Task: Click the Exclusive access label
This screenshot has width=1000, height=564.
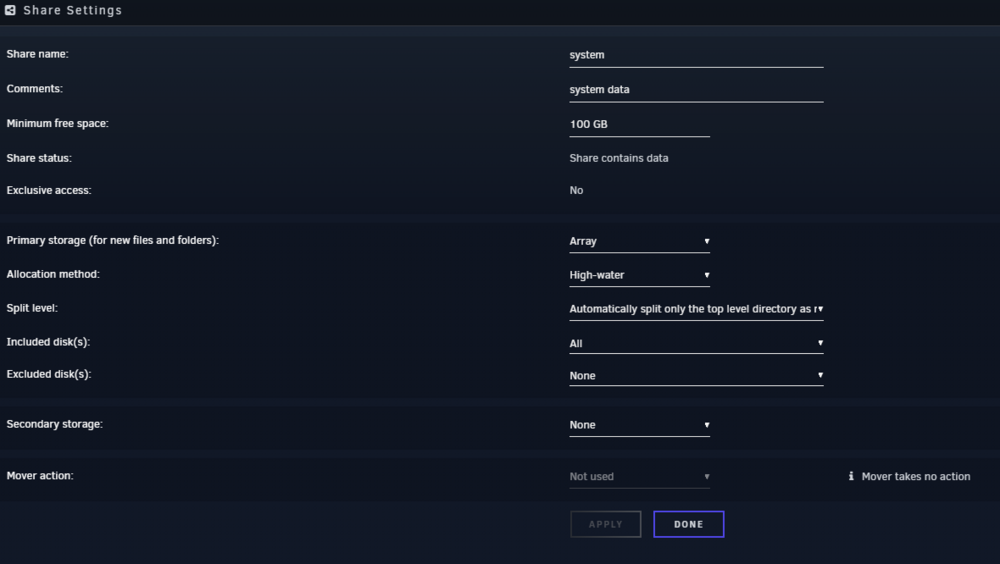Action: coord(49,190)
